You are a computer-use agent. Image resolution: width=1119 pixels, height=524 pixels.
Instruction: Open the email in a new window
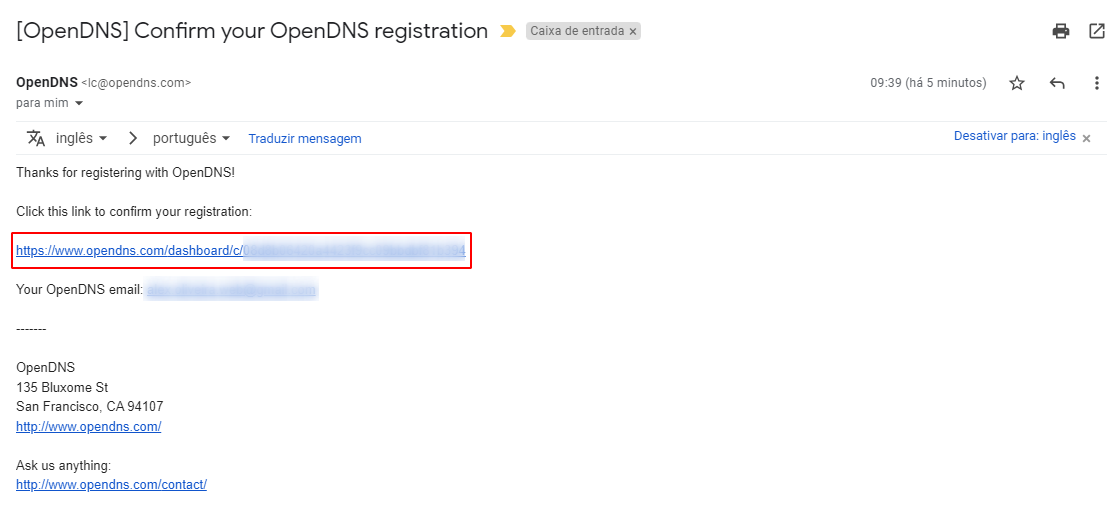click(x=1097, y=31)
